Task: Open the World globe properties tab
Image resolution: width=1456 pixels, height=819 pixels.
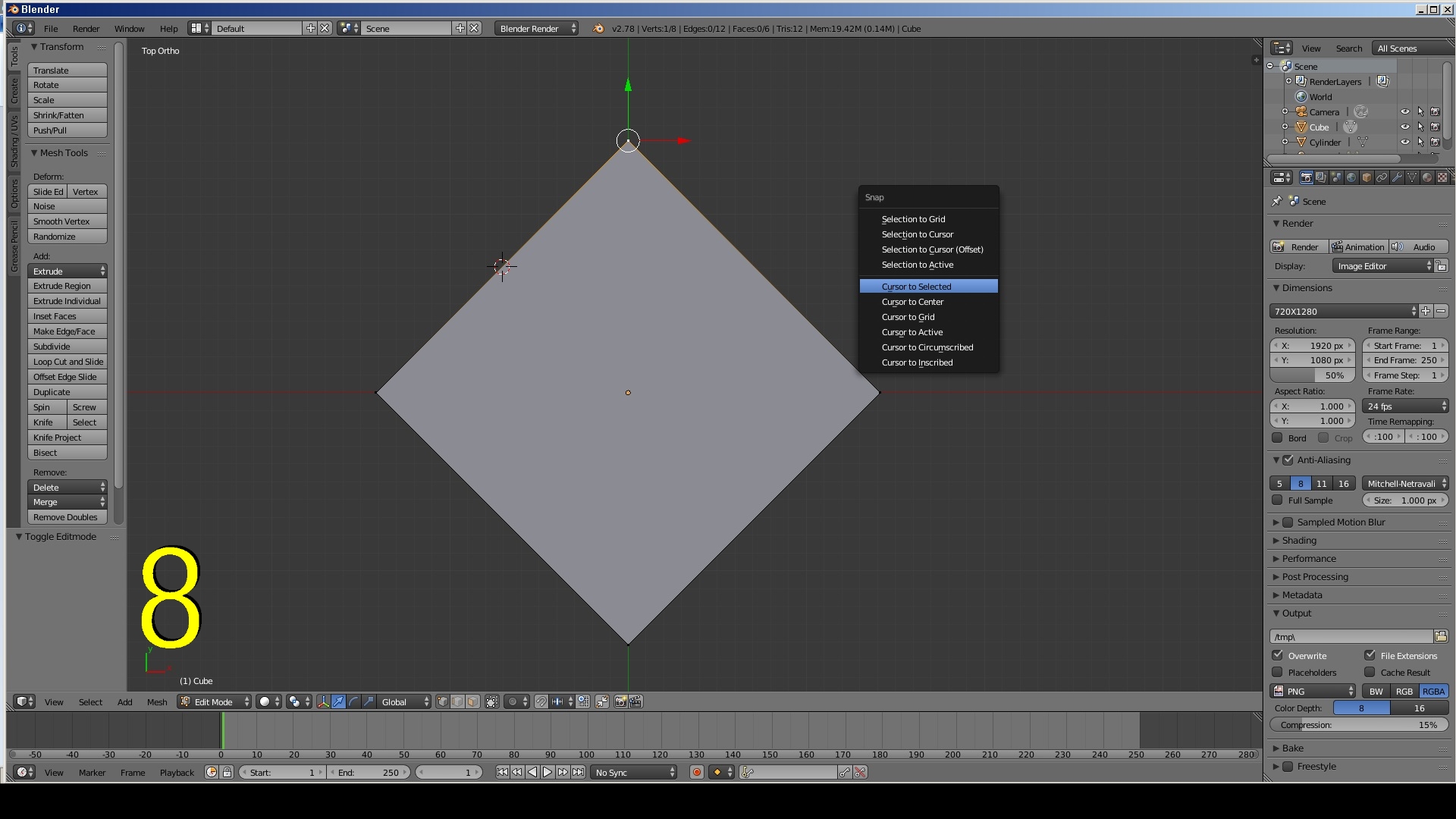Action: pyautogui.click(x=1351, y=177)
